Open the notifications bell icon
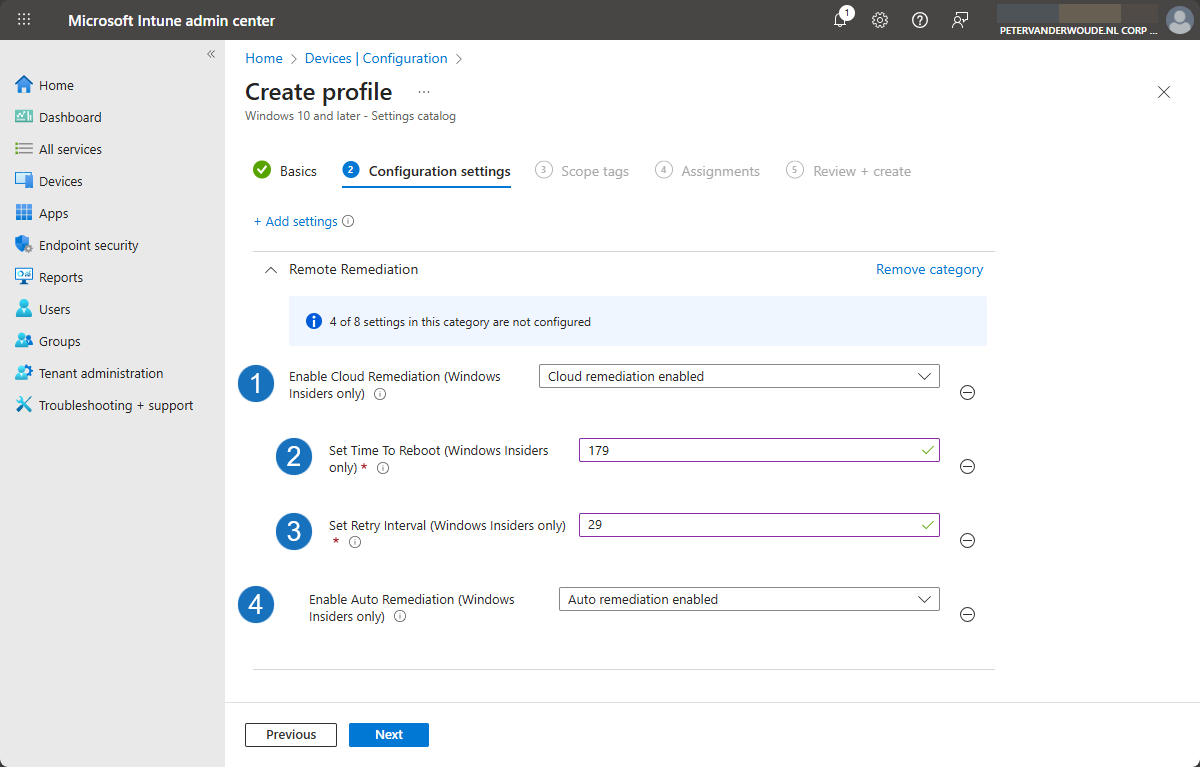This screenshot has height=767, width=1200. [841, 20]
